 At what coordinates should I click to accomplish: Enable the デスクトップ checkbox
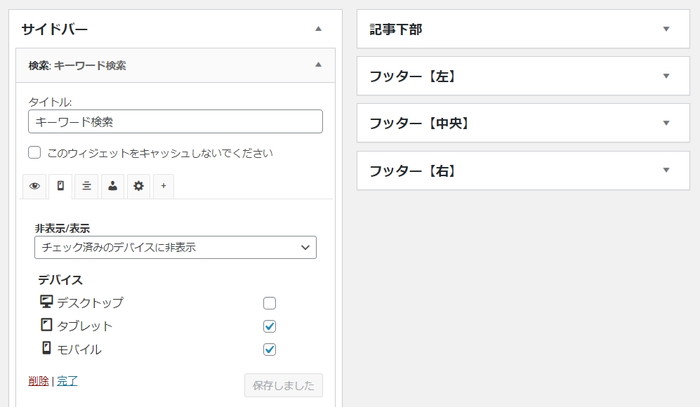[x=269, y=303]
